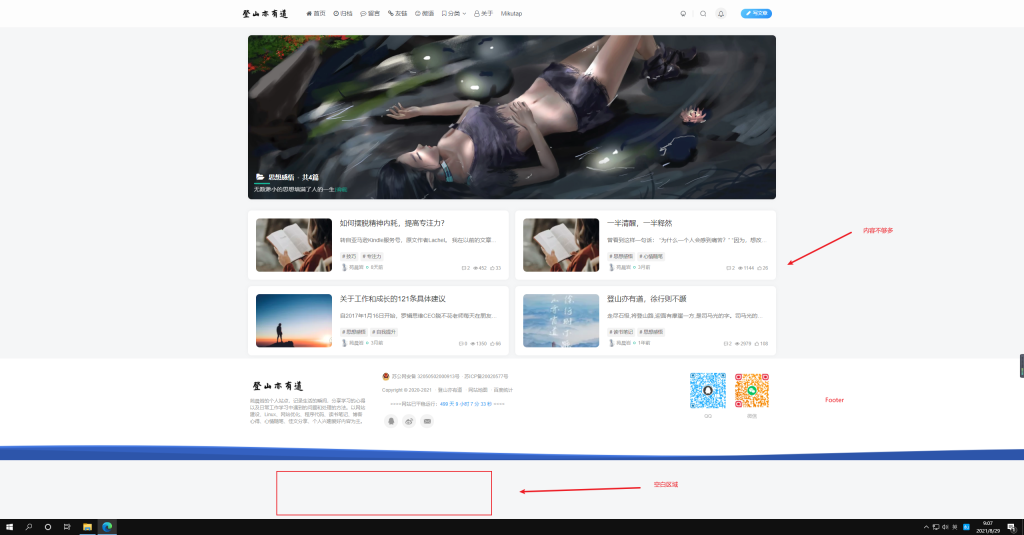The height and width of the screenshot is (535, 1024).
Task: Click author avatar on 登山亦有道 card
Action: click(611, 343)
